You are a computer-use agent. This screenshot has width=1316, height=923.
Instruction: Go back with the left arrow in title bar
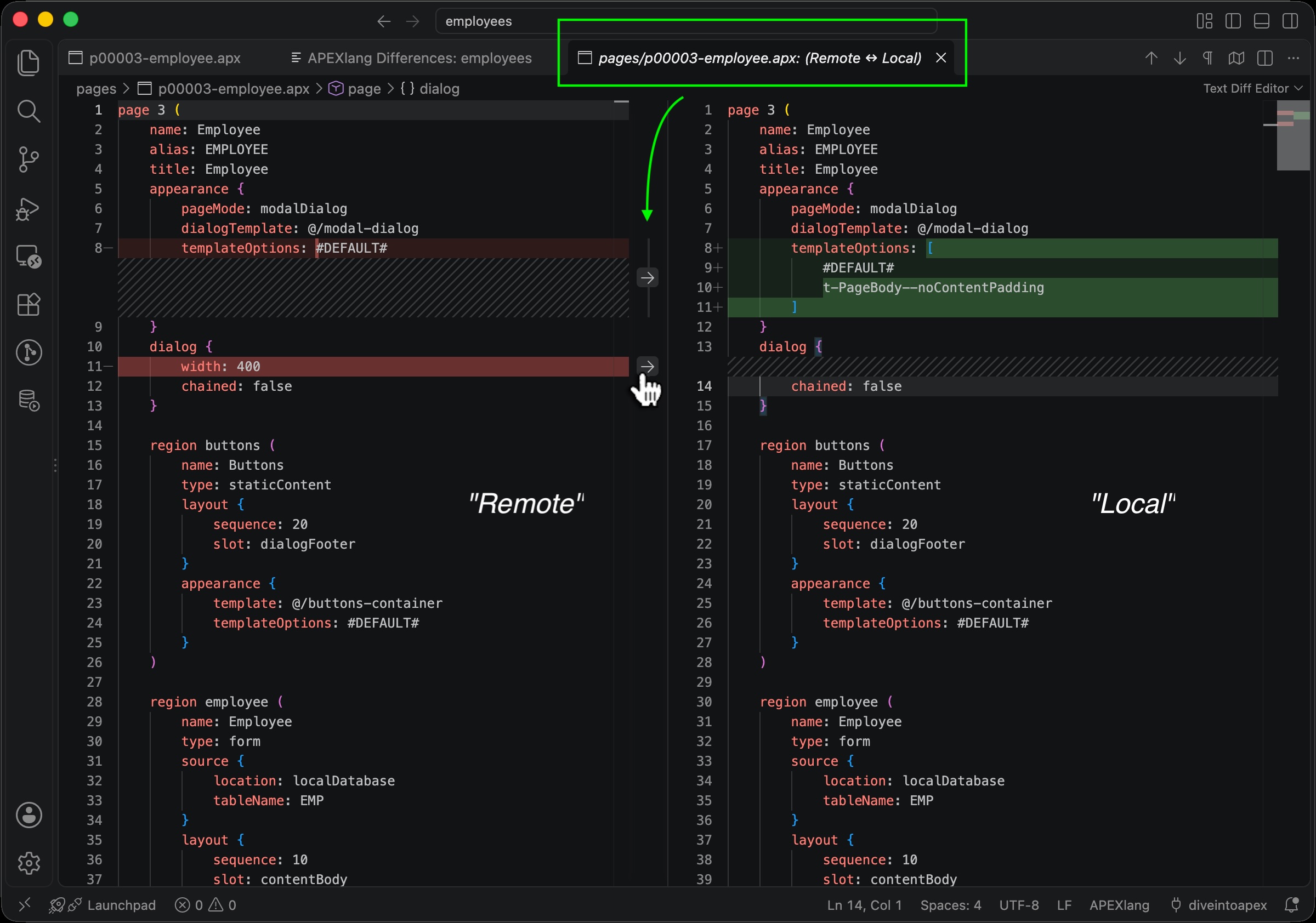[384, 21]
